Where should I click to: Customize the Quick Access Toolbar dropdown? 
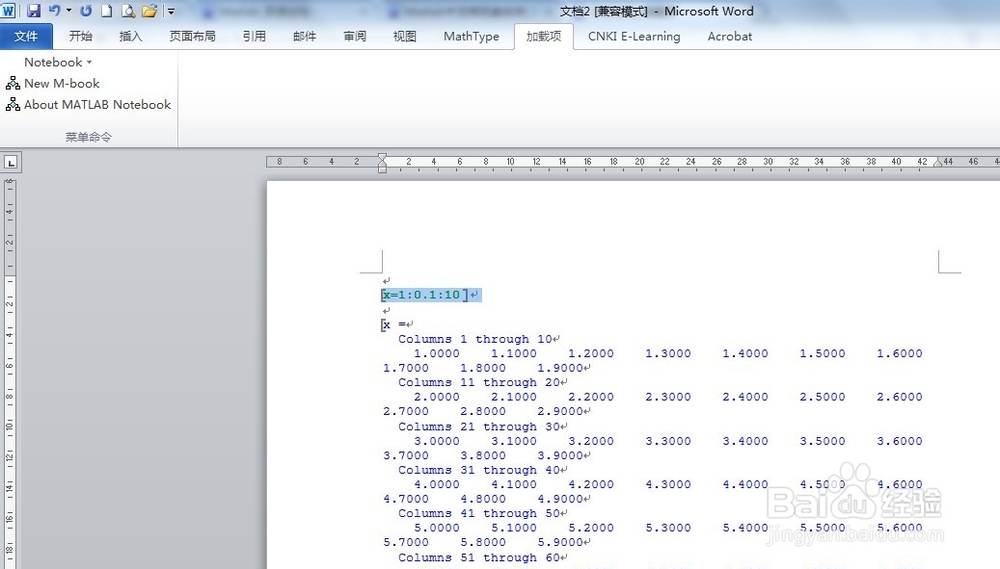point(171,11)
